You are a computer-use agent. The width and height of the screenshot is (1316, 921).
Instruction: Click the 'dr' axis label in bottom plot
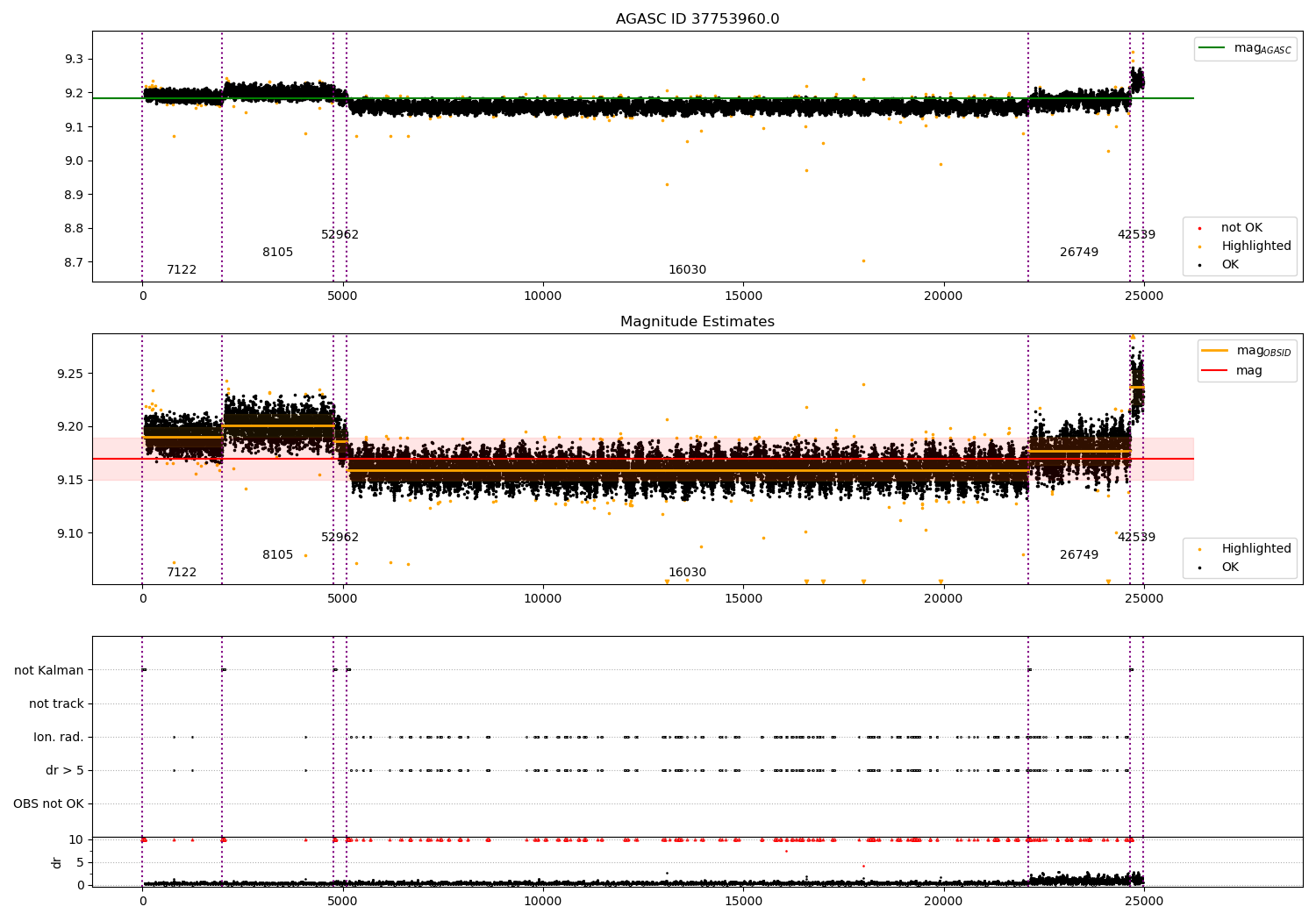pos(57,862)
